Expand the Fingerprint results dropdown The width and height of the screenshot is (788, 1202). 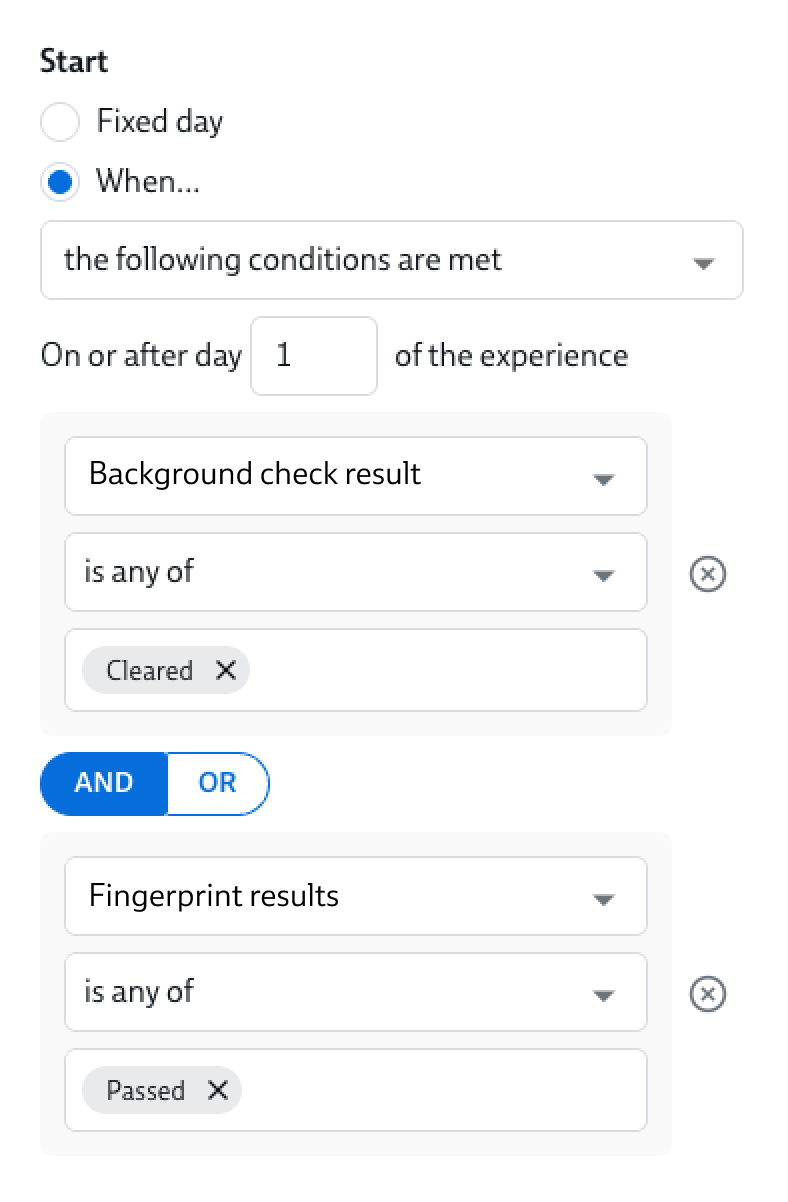(x=355, y=896)
